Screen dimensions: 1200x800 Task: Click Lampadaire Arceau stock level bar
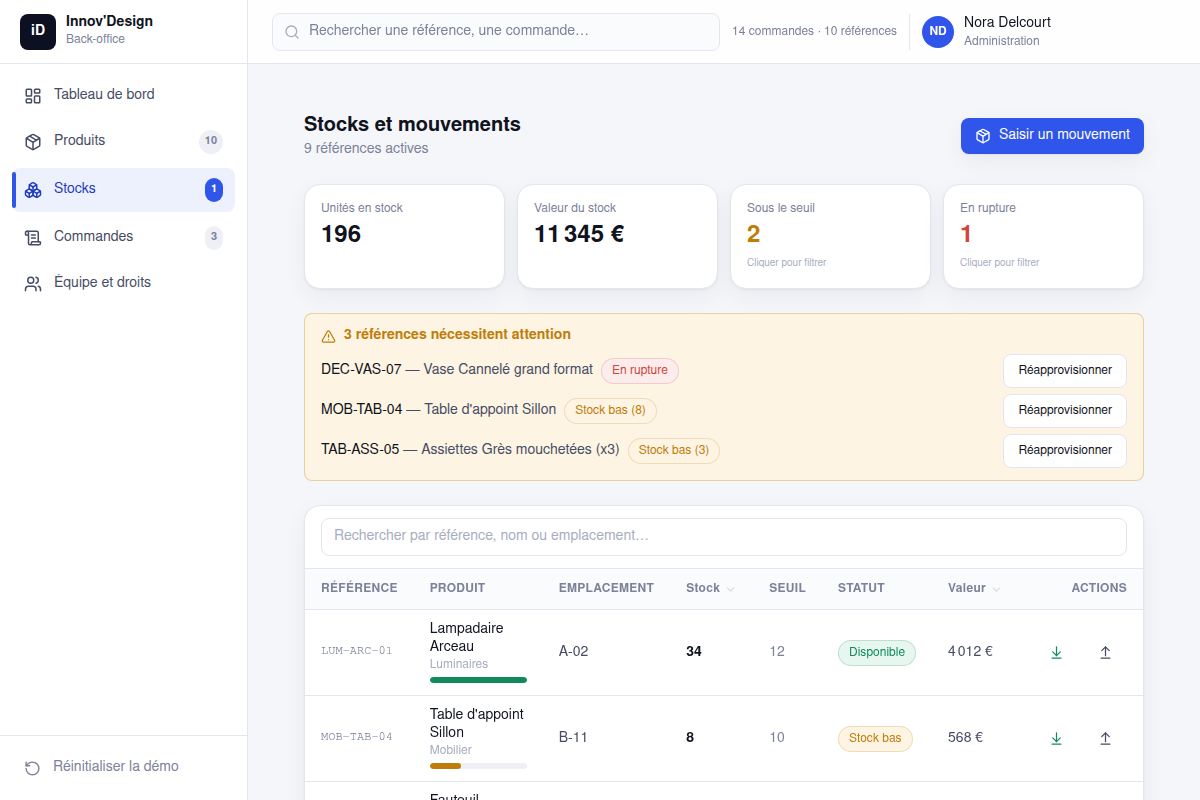pos(478,680)
